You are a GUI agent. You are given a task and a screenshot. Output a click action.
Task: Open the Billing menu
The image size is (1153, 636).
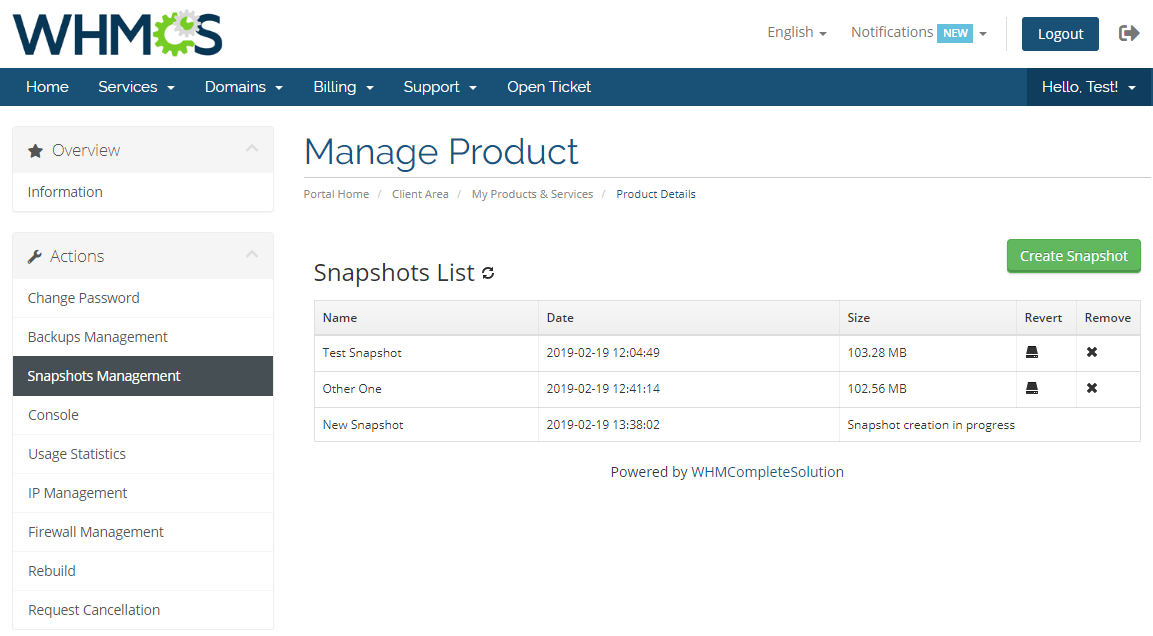coord(343,87)
